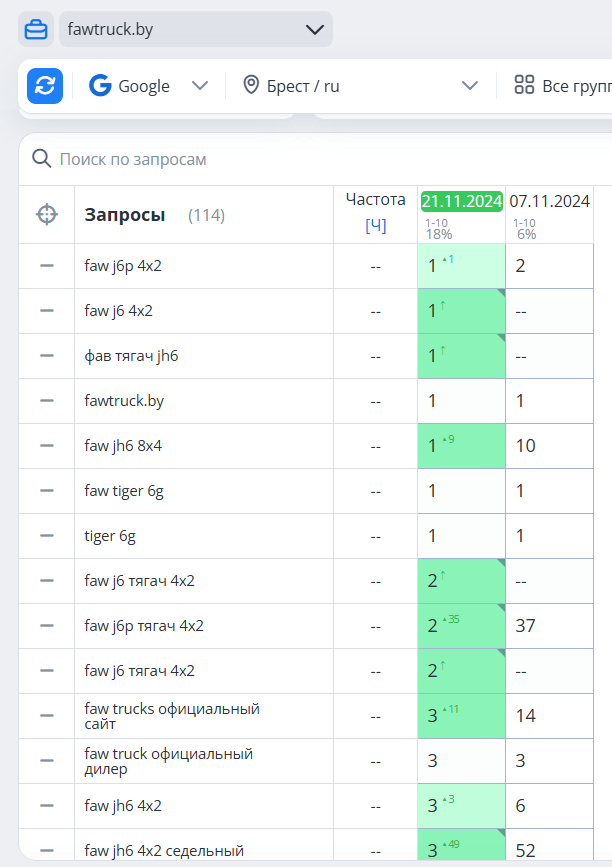
Task: Click the green position cell for faw j6 4x2
Action: (x=461, y=311)
